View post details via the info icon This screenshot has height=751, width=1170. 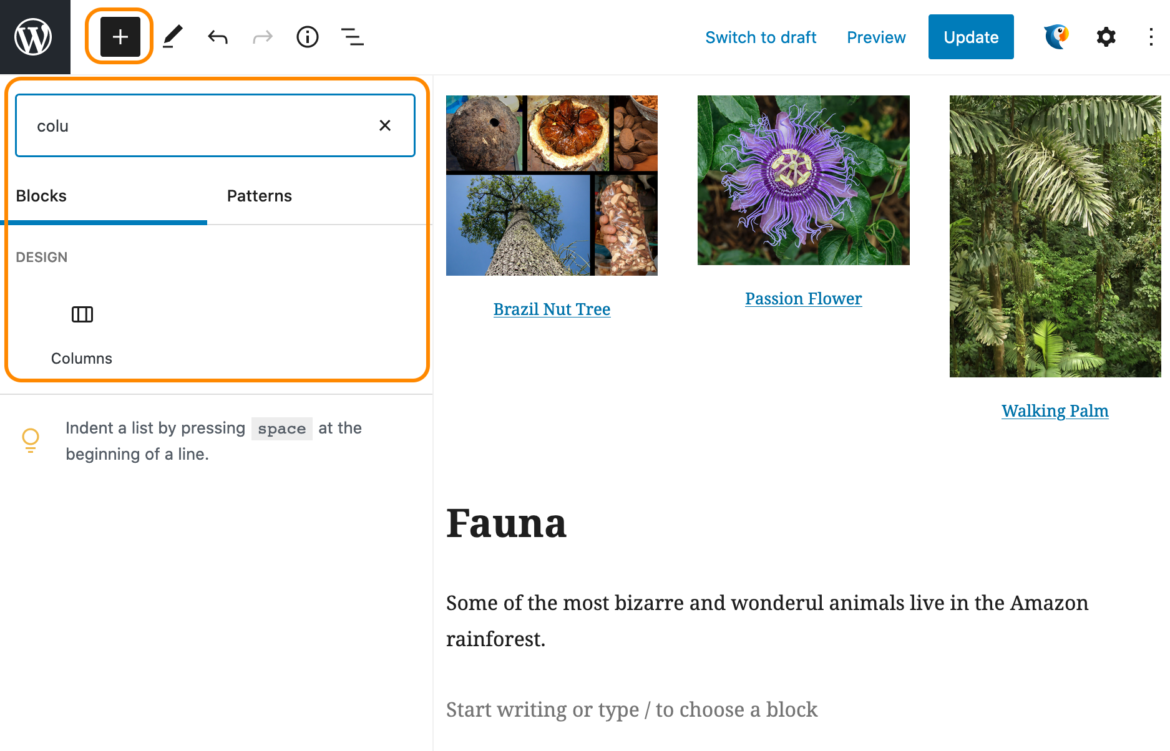pyautogui.click(x=307, y=37)
